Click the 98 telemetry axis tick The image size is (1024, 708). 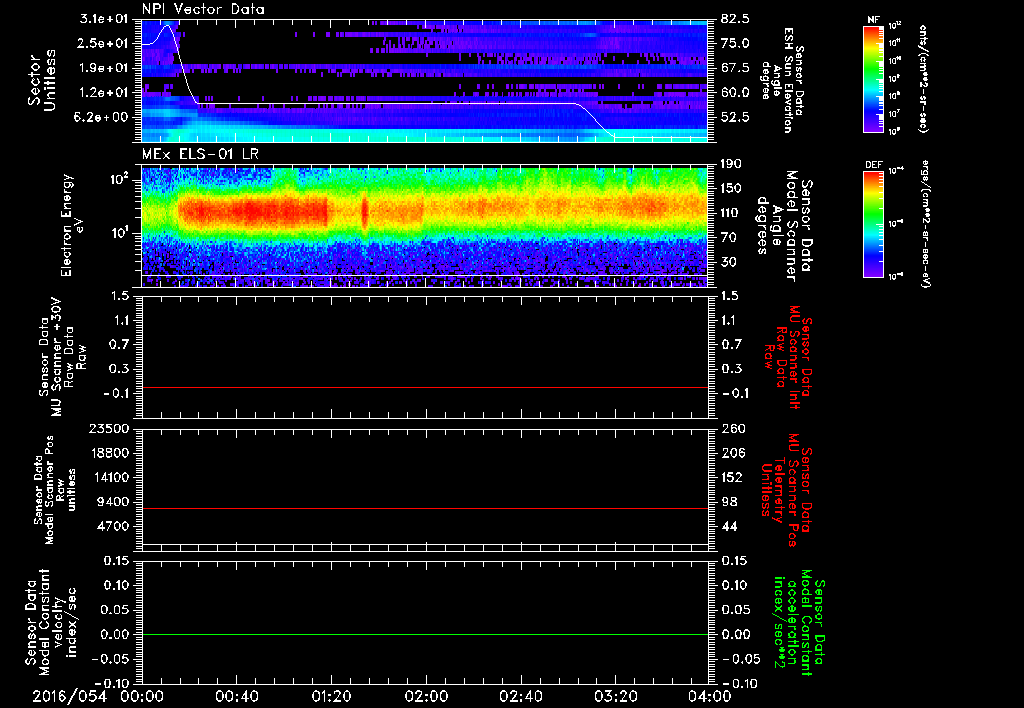[x=731, y=502]
